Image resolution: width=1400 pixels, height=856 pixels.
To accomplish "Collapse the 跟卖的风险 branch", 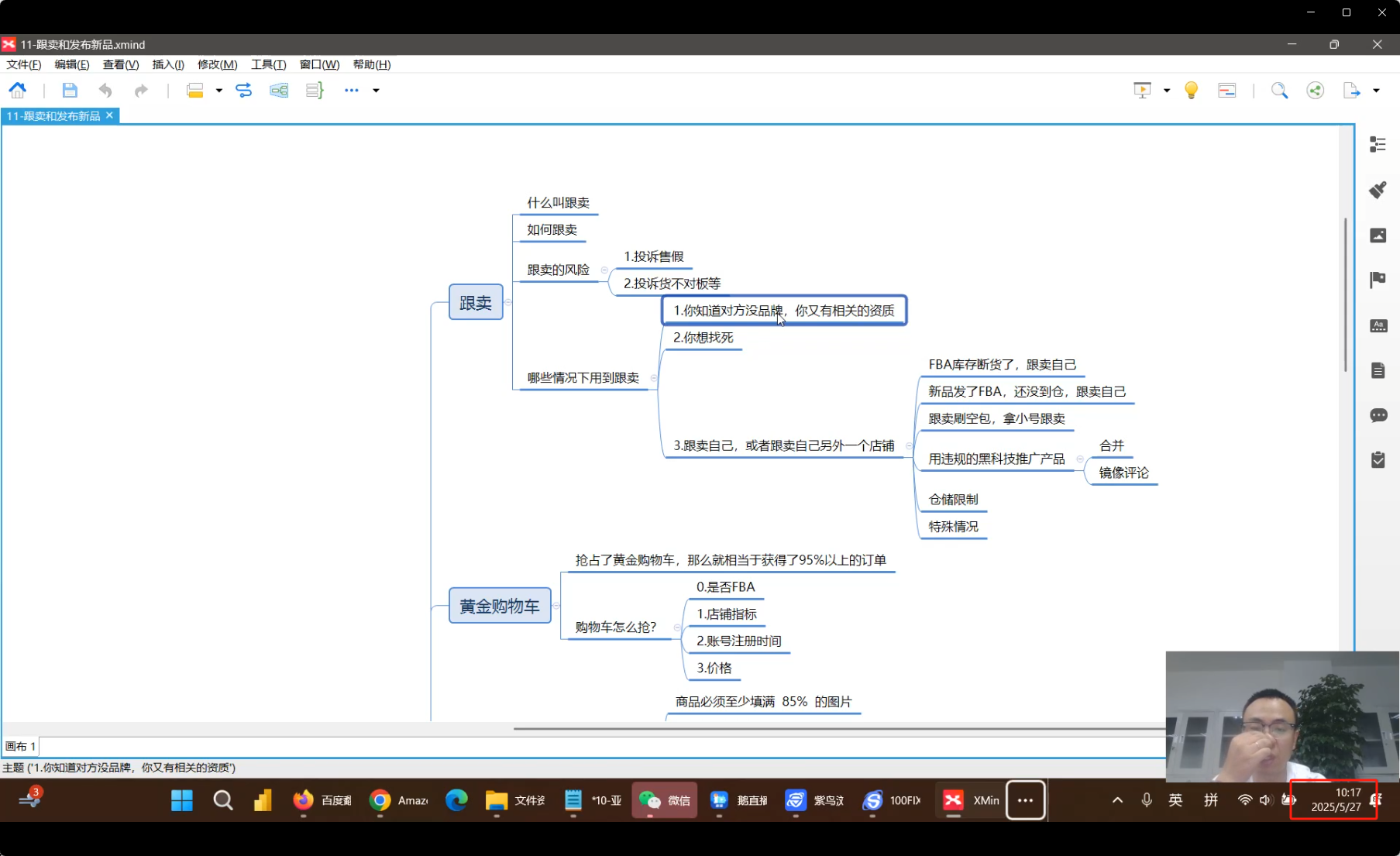I will 604,270.
